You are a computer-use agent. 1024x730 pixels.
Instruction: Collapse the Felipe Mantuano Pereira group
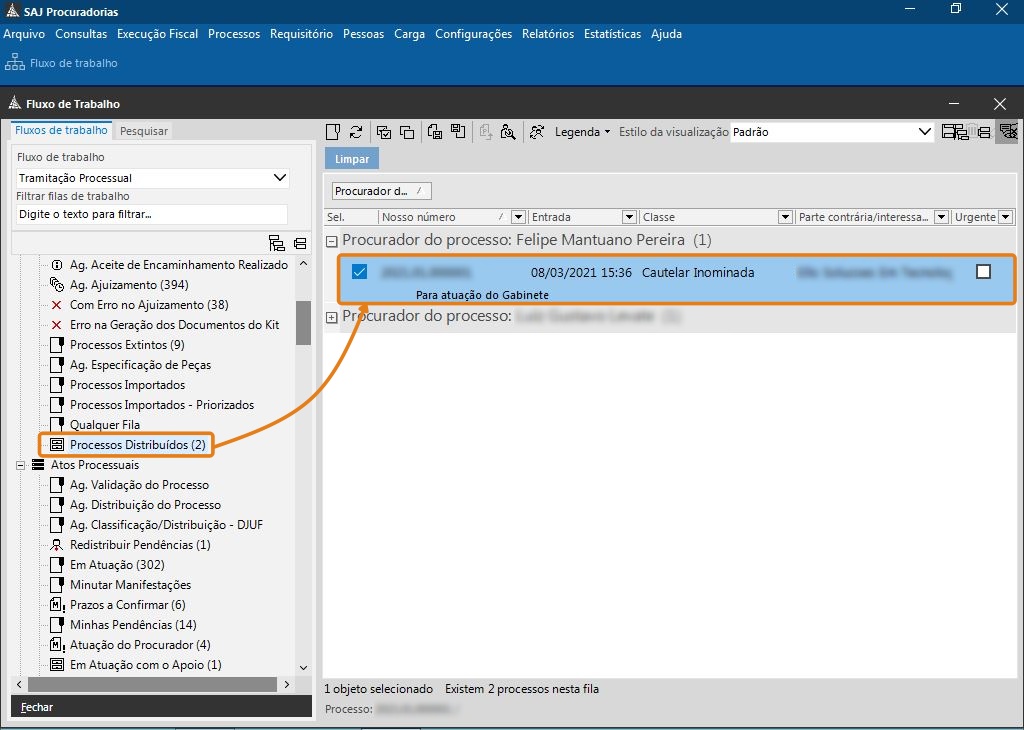[x=331, y=241]
